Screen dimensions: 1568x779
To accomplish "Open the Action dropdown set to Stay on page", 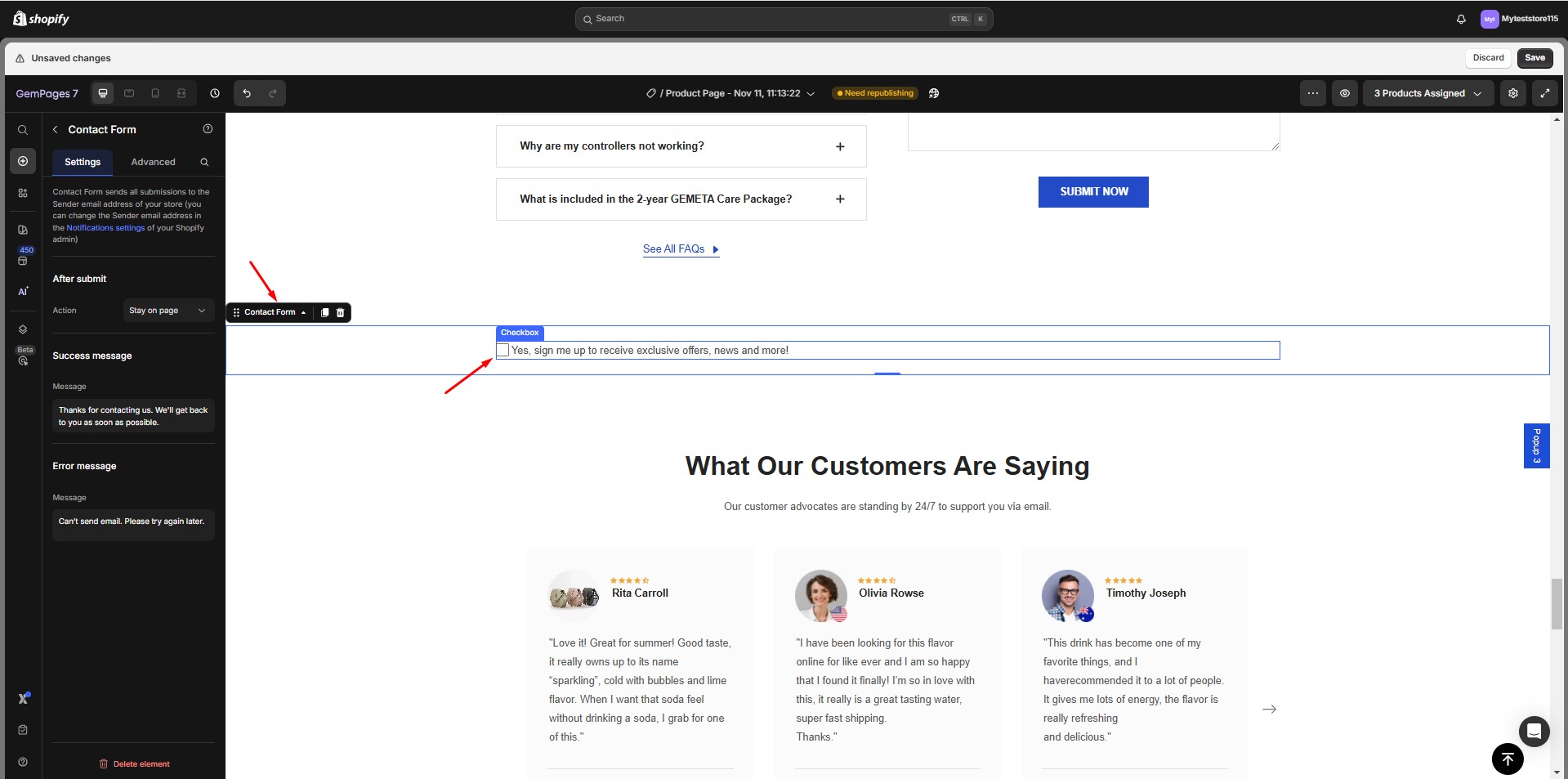I will pos(168,311).
